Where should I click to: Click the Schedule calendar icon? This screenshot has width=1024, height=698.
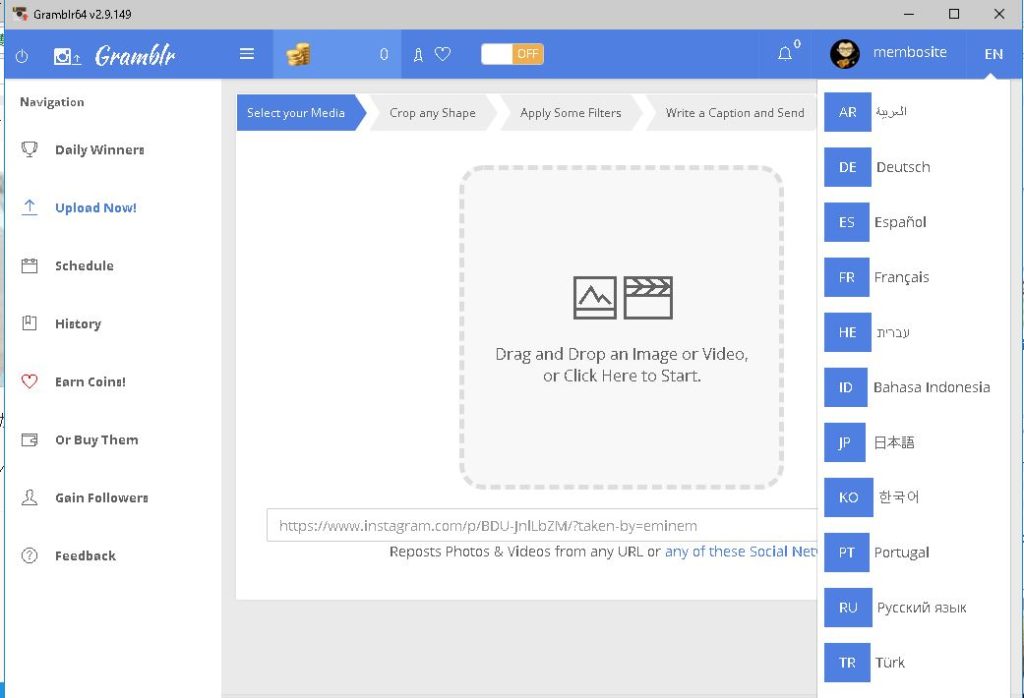[29, 266]
